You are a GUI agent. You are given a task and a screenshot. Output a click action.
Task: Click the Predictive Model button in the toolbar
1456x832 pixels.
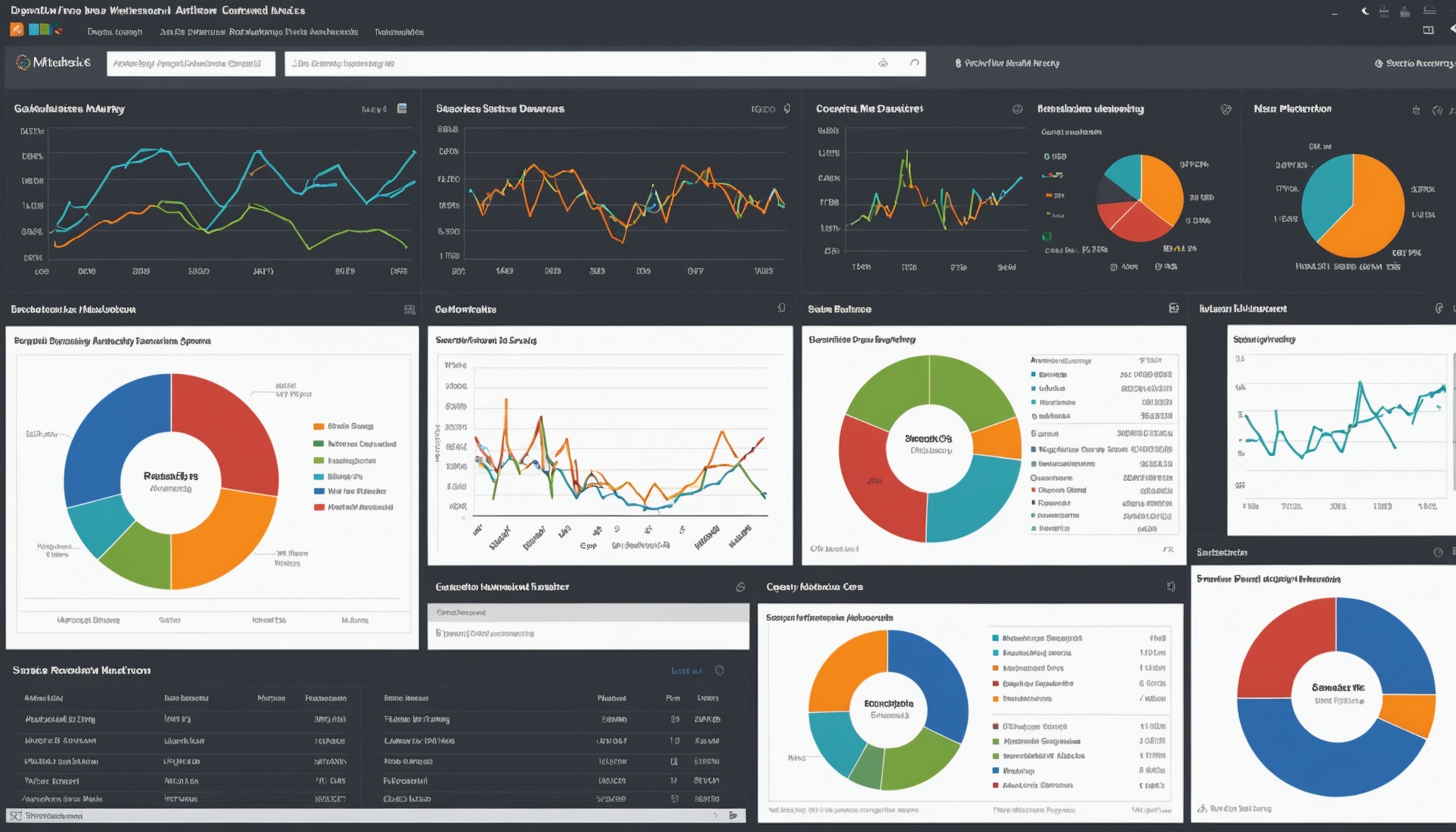(1000, 63)
